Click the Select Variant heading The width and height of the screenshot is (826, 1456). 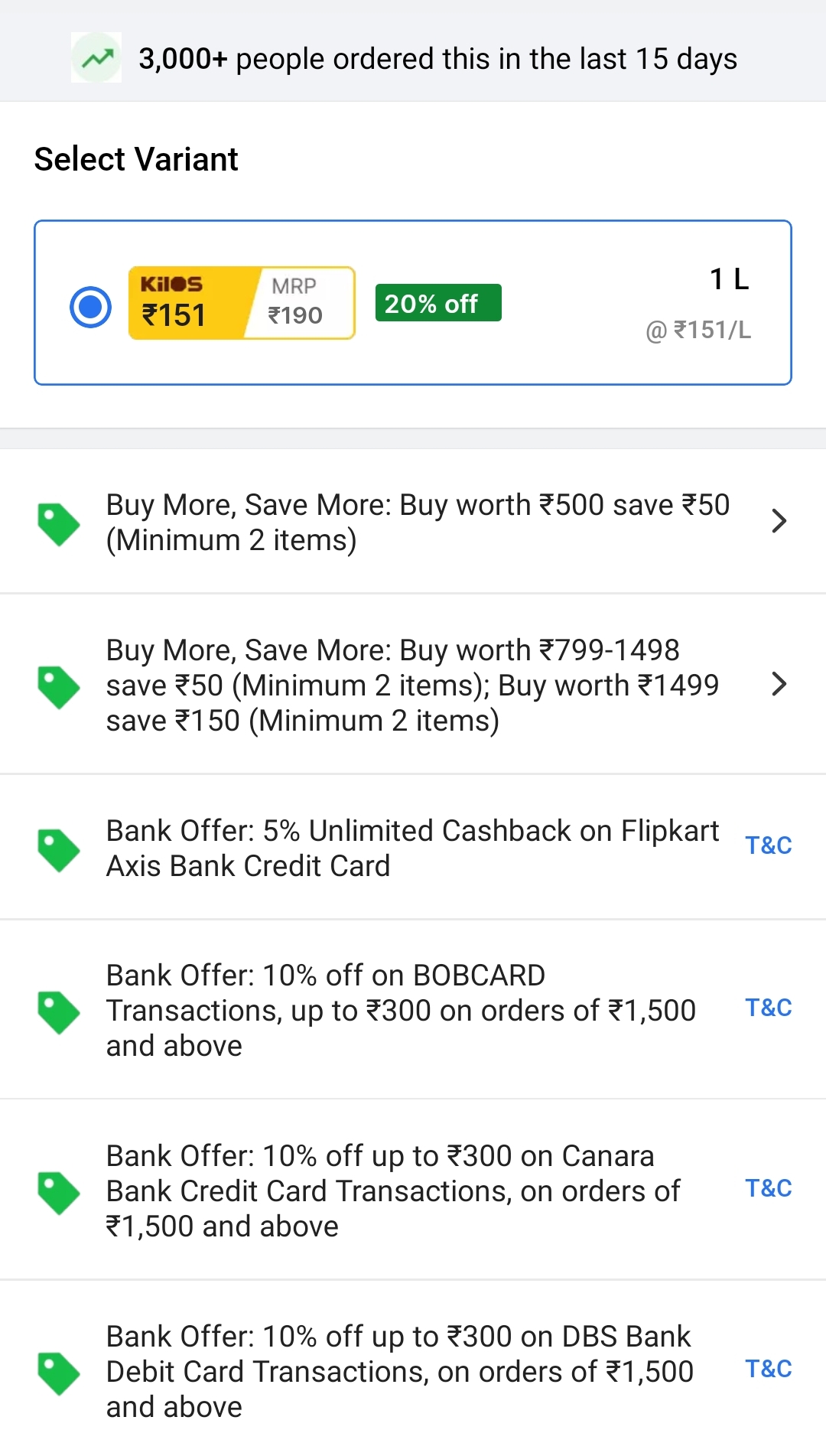(135, 159)
